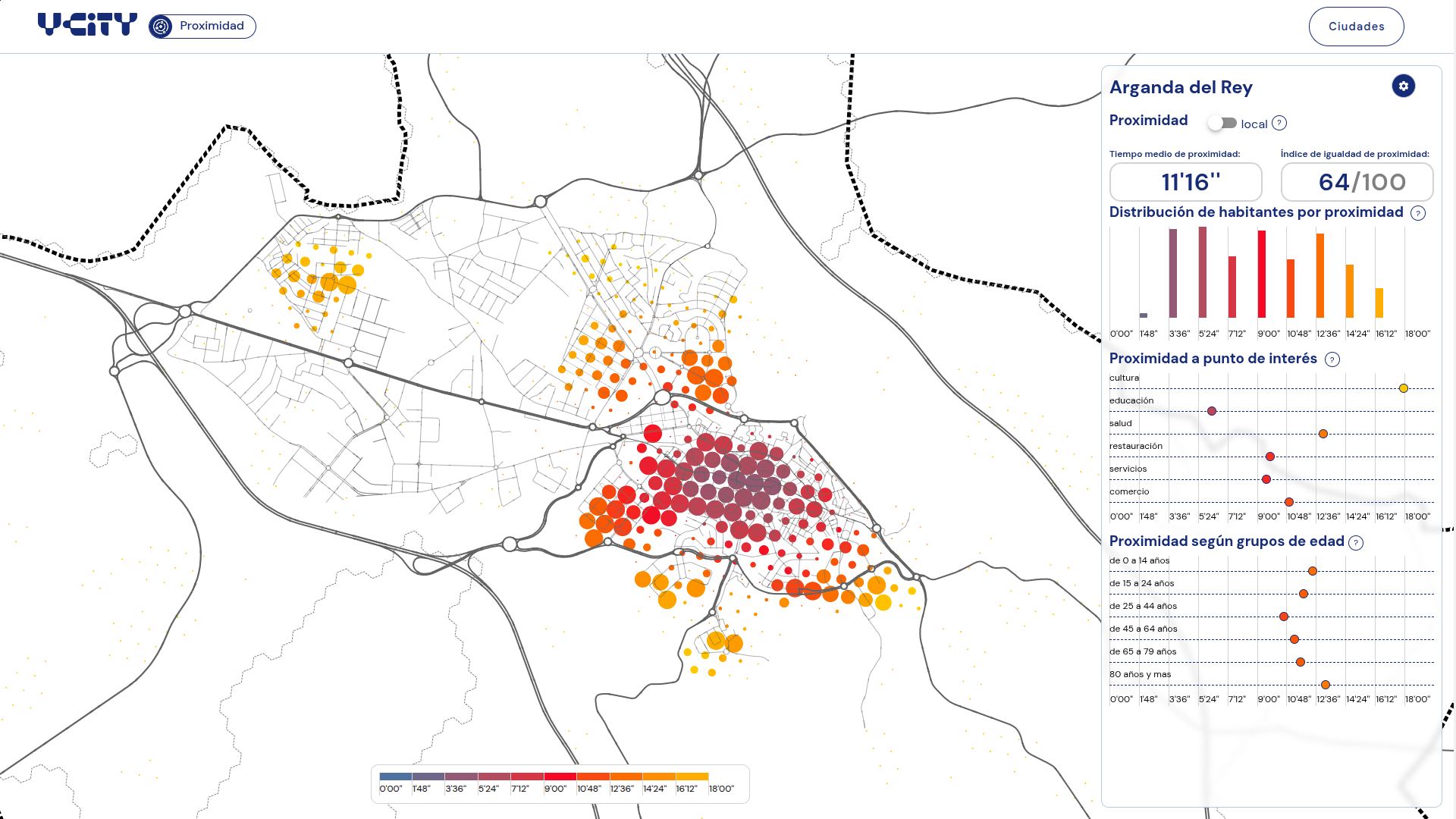Select the Proximidad mode pill

tap(202, 27)
